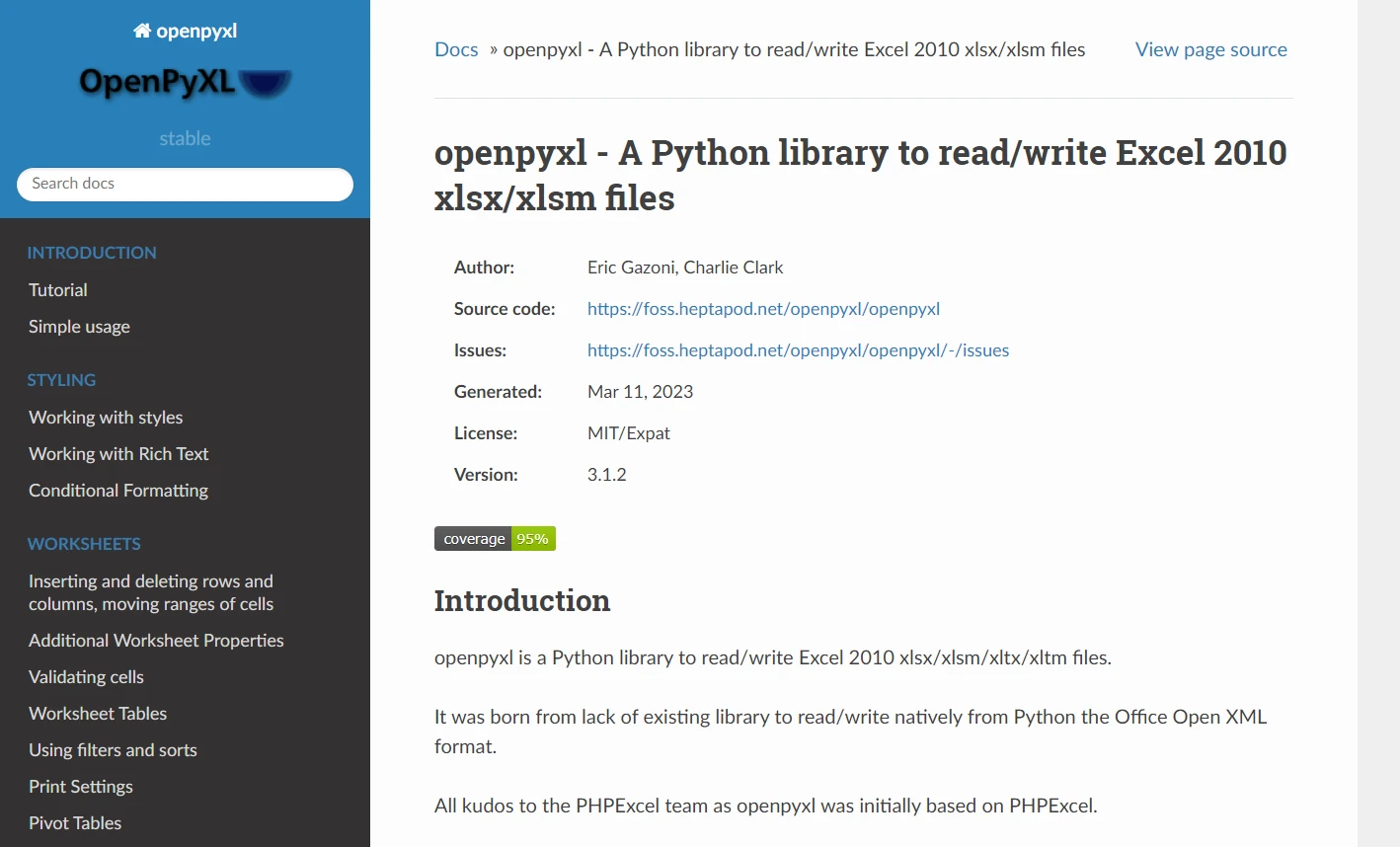The width and height of the screenshot is (1400, 847).
Task: Open Pivot Tables sidebar entry
Action: point(75,823)
